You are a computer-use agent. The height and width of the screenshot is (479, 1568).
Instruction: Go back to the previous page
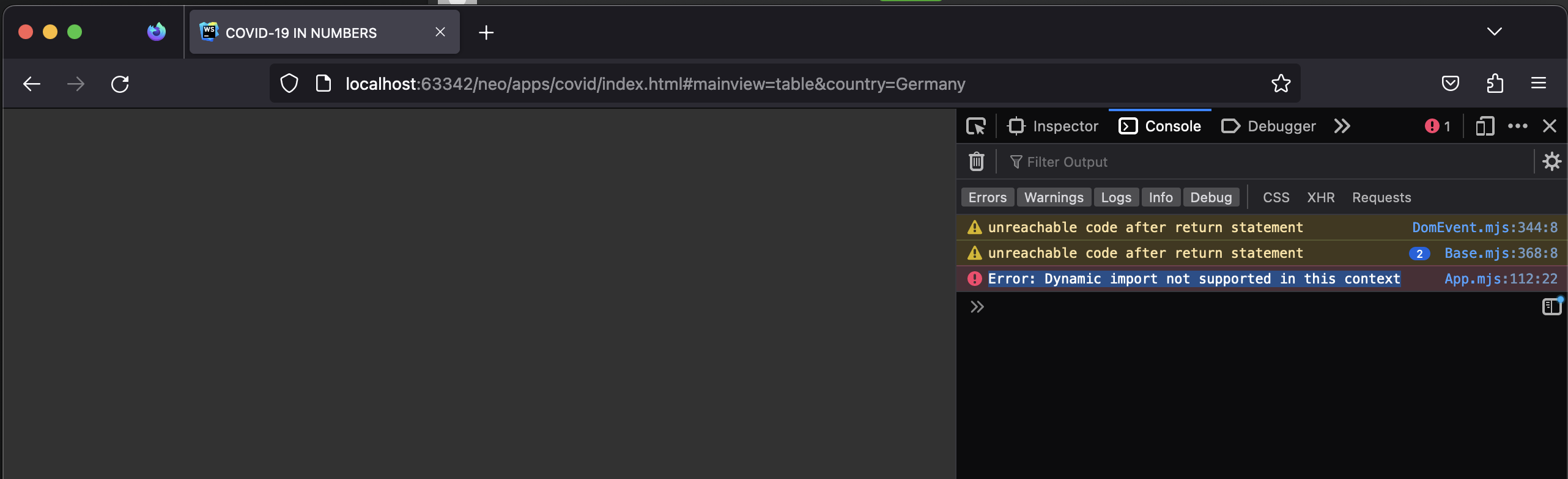32,84
